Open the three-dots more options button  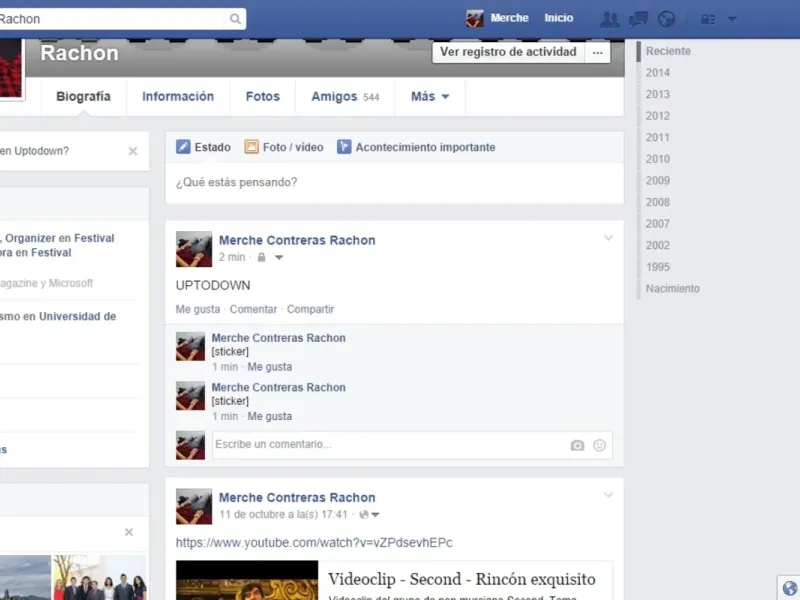(597, 52)
